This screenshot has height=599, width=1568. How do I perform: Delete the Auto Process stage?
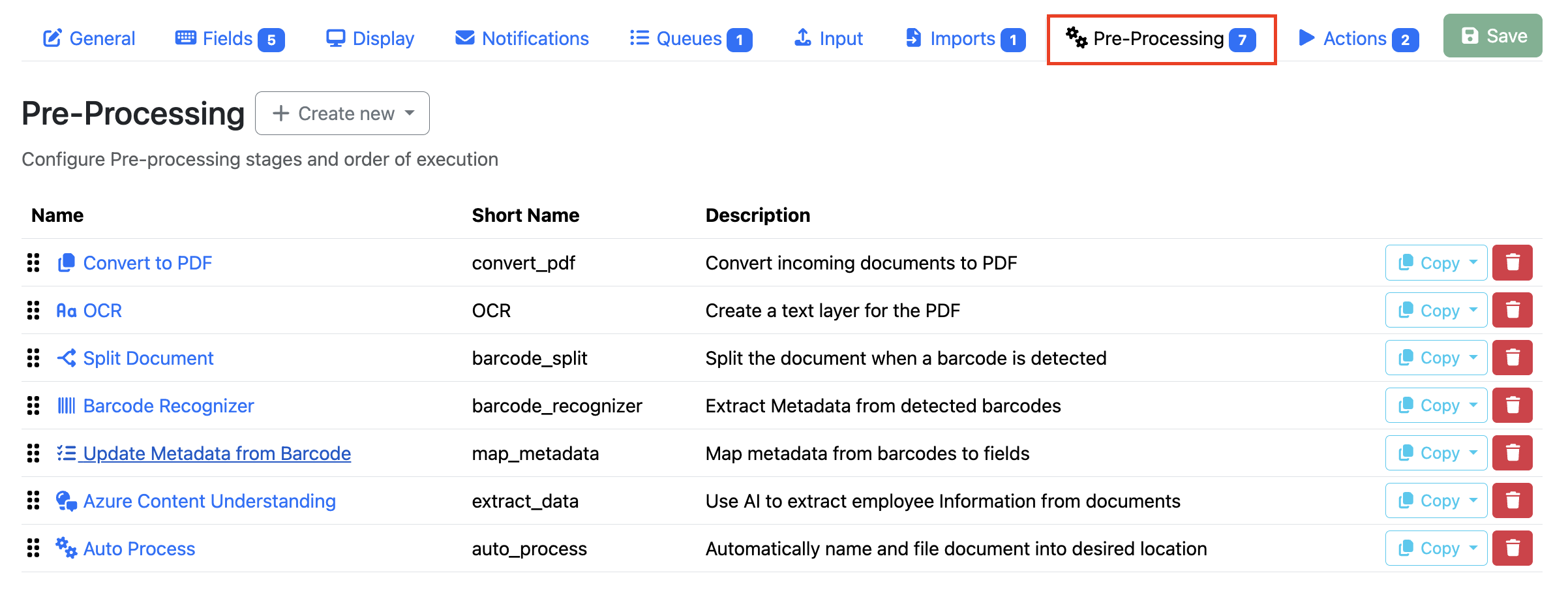click(x=1512, y=549)
